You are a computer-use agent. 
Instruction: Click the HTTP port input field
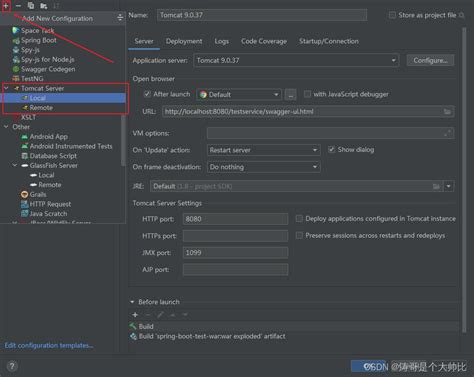click(235, 219)
